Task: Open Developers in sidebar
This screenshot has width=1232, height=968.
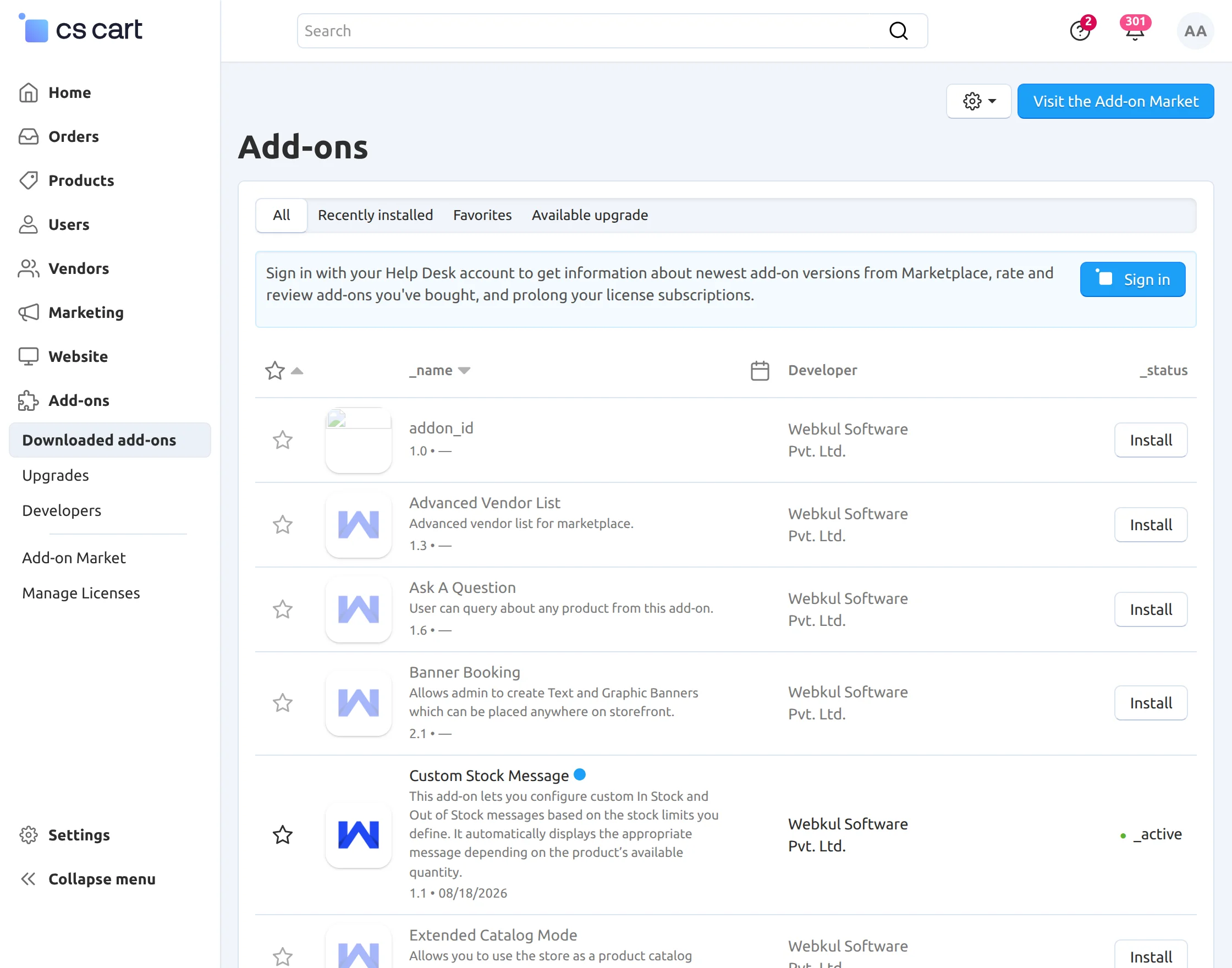Action: click(62, 510)
